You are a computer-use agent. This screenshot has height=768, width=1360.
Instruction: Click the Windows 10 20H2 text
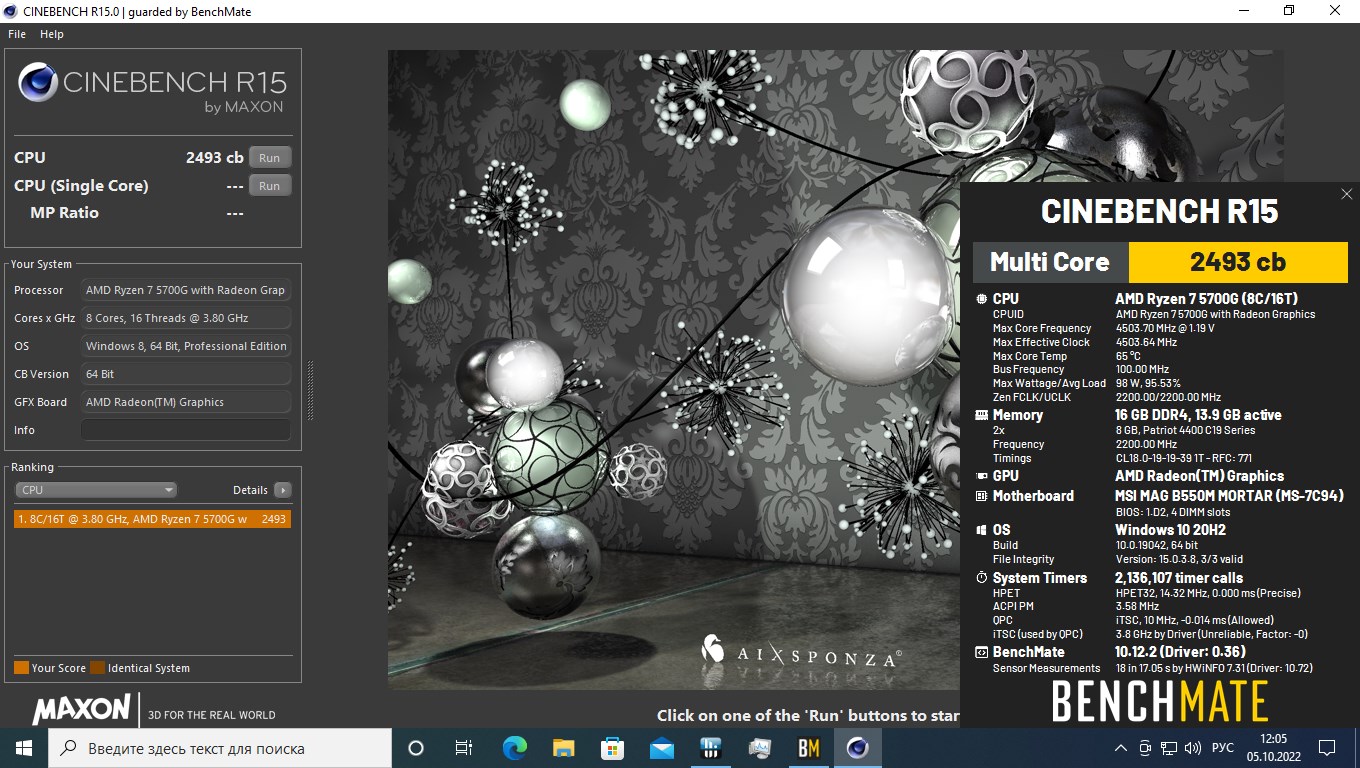[1170, 530]
